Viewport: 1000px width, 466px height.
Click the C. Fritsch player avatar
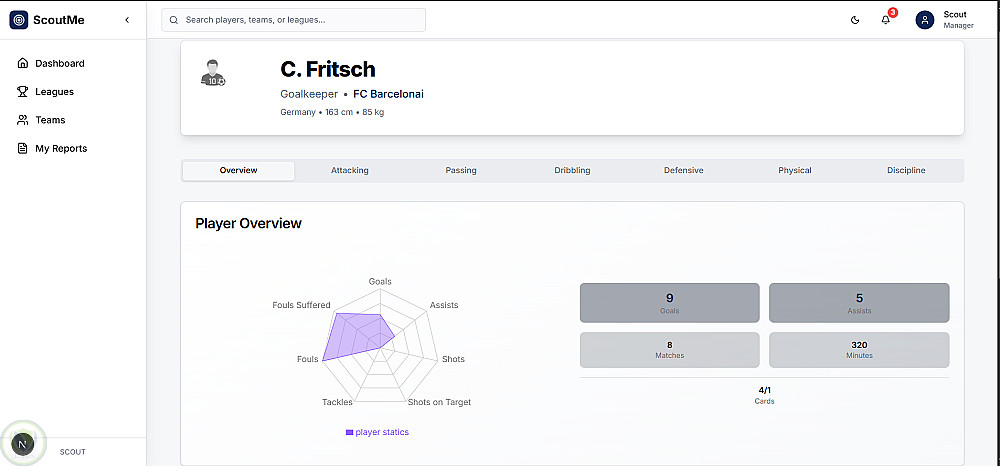pyautogui.click(x=212, y=74)
